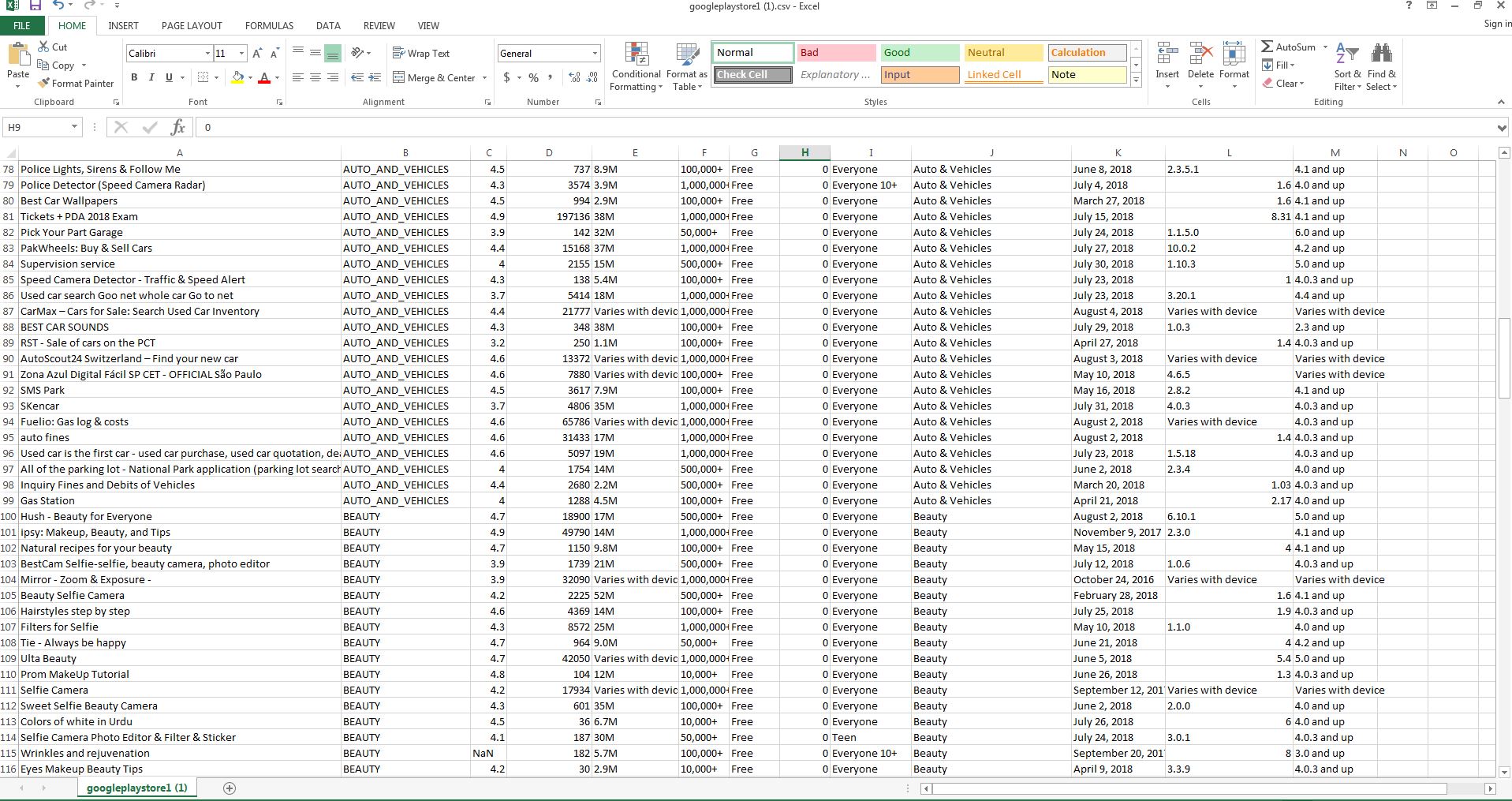Apply percent style format

(x=534, y=77)
